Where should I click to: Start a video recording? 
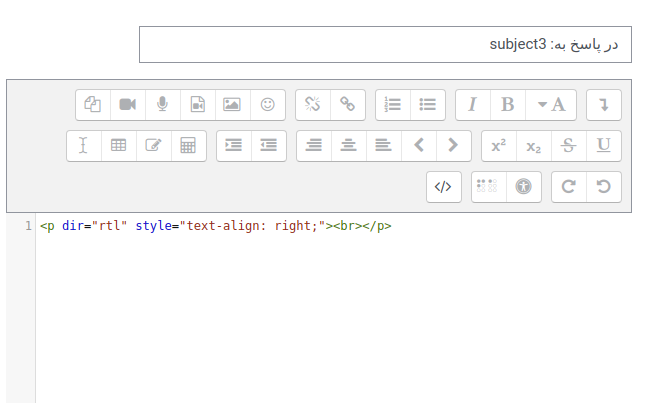tap(128, 105)
